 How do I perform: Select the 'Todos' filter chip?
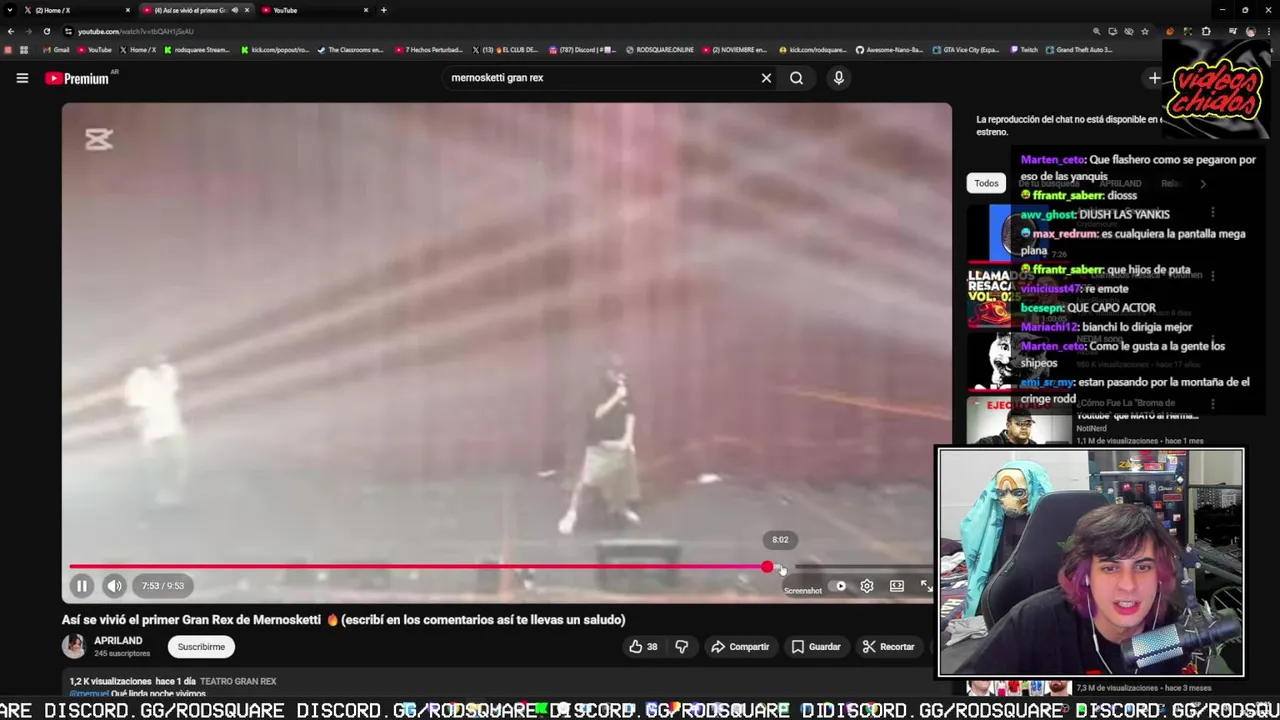pyautogui.click(x=986, y=183)
